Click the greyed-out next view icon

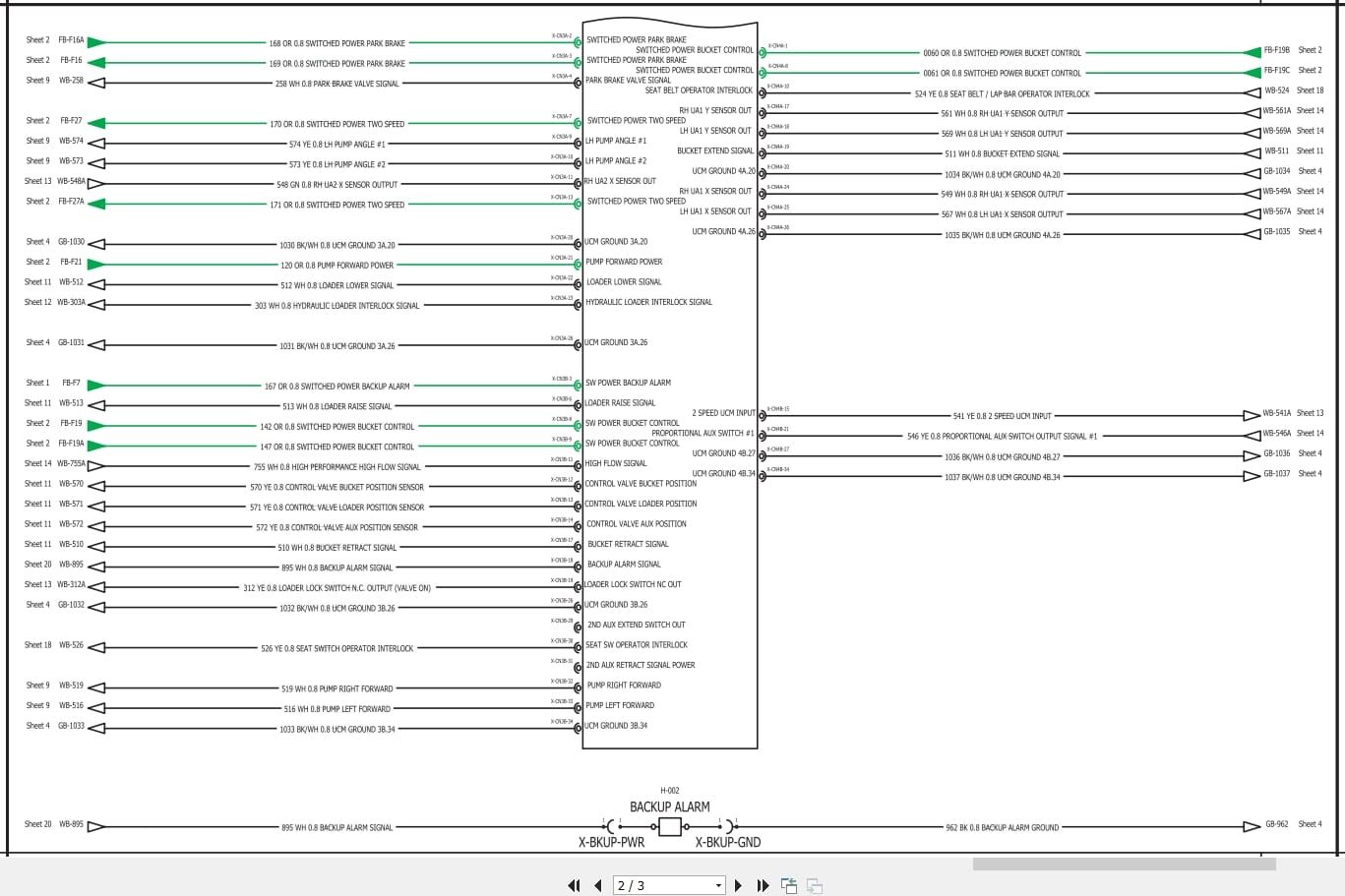click(814, 886)
